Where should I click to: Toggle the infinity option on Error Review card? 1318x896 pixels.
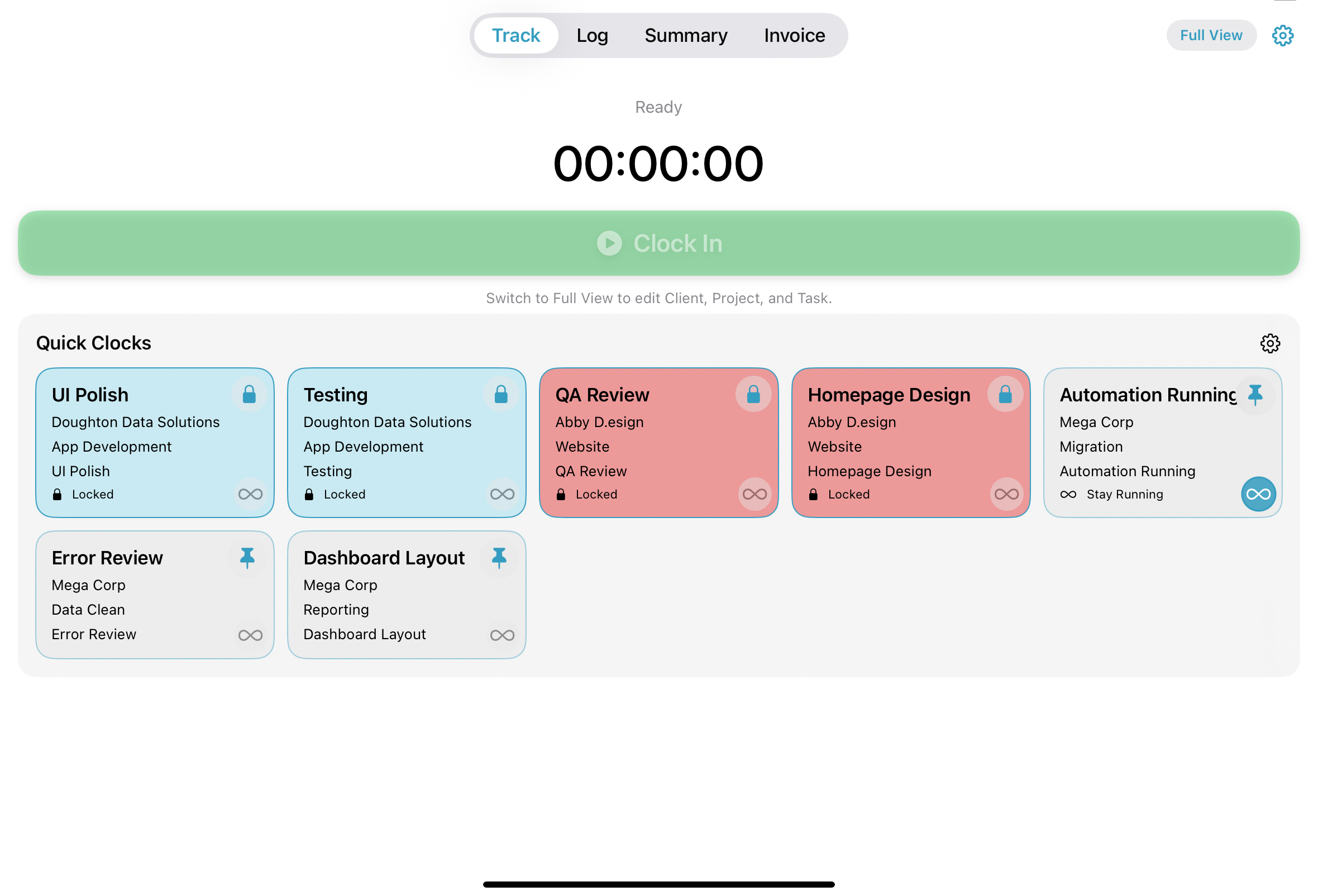pos(250,634)
